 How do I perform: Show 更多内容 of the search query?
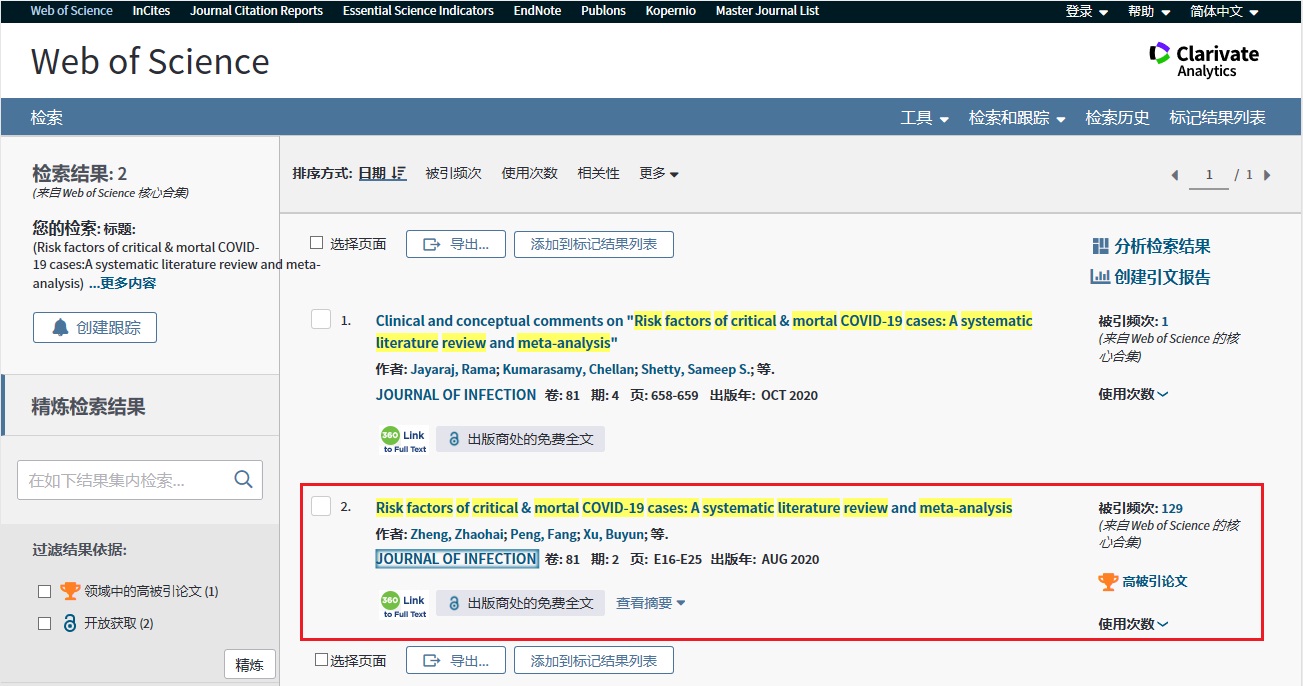122,283
